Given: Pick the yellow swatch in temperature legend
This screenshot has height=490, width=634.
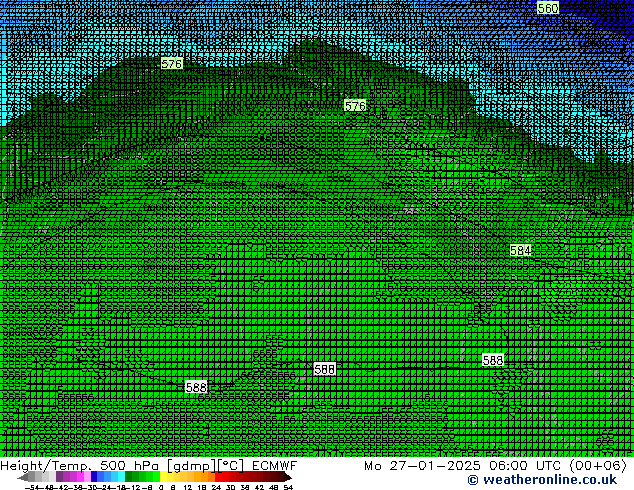Looking at the screenshot, I should [x=163, y=477].
